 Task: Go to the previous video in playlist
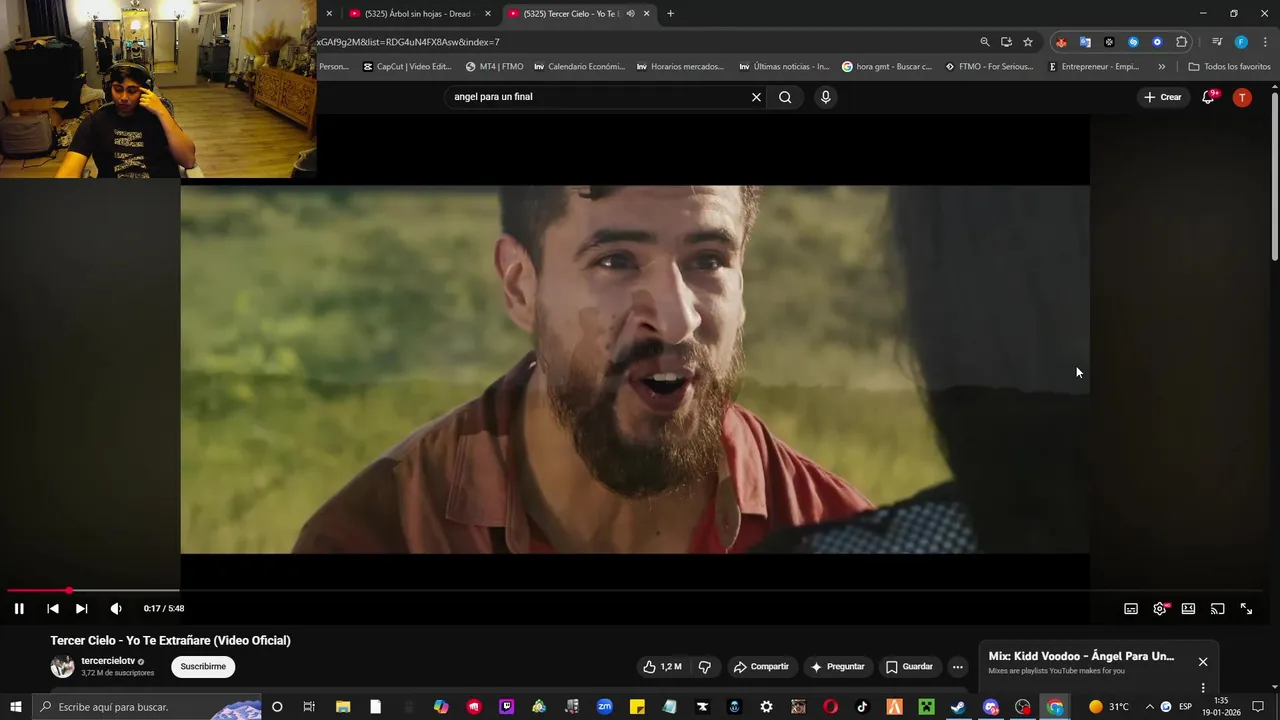(x=53, y=608)
